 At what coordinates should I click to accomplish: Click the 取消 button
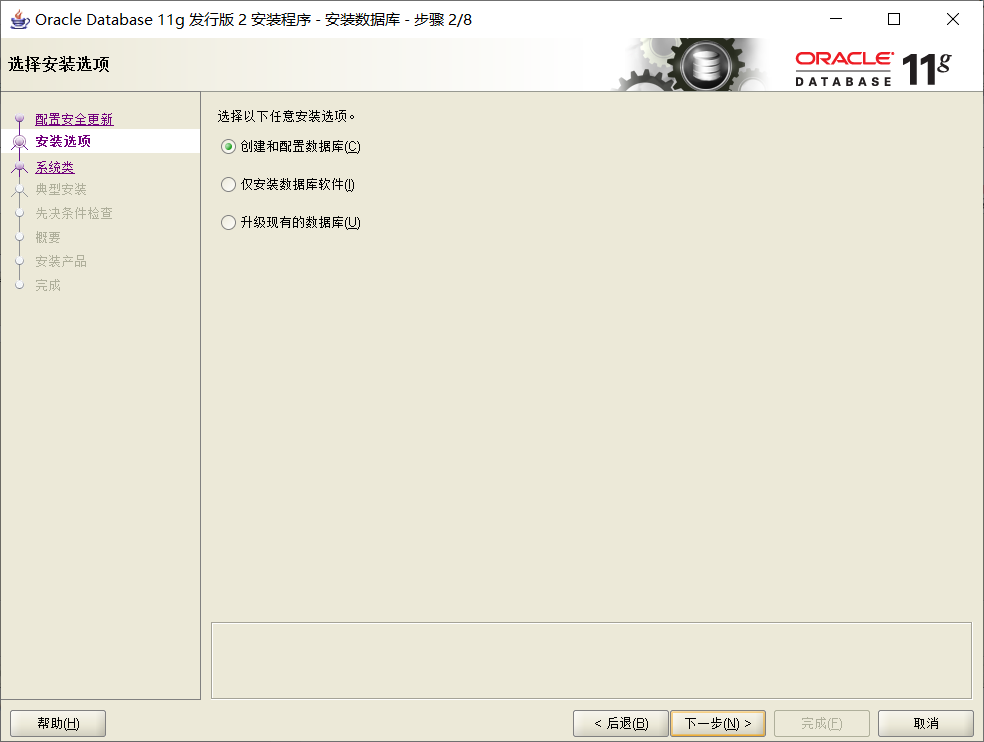pyautogui.click(x=924, y=722)
